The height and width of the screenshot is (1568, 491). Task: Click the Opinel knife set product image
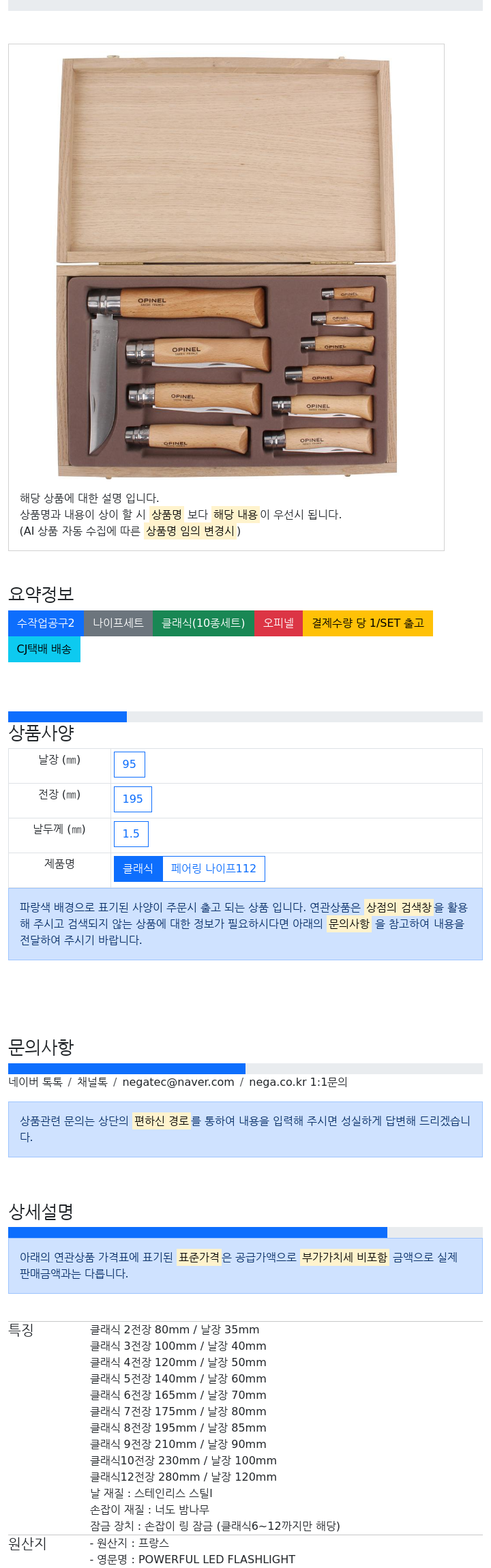click(226, 267)
